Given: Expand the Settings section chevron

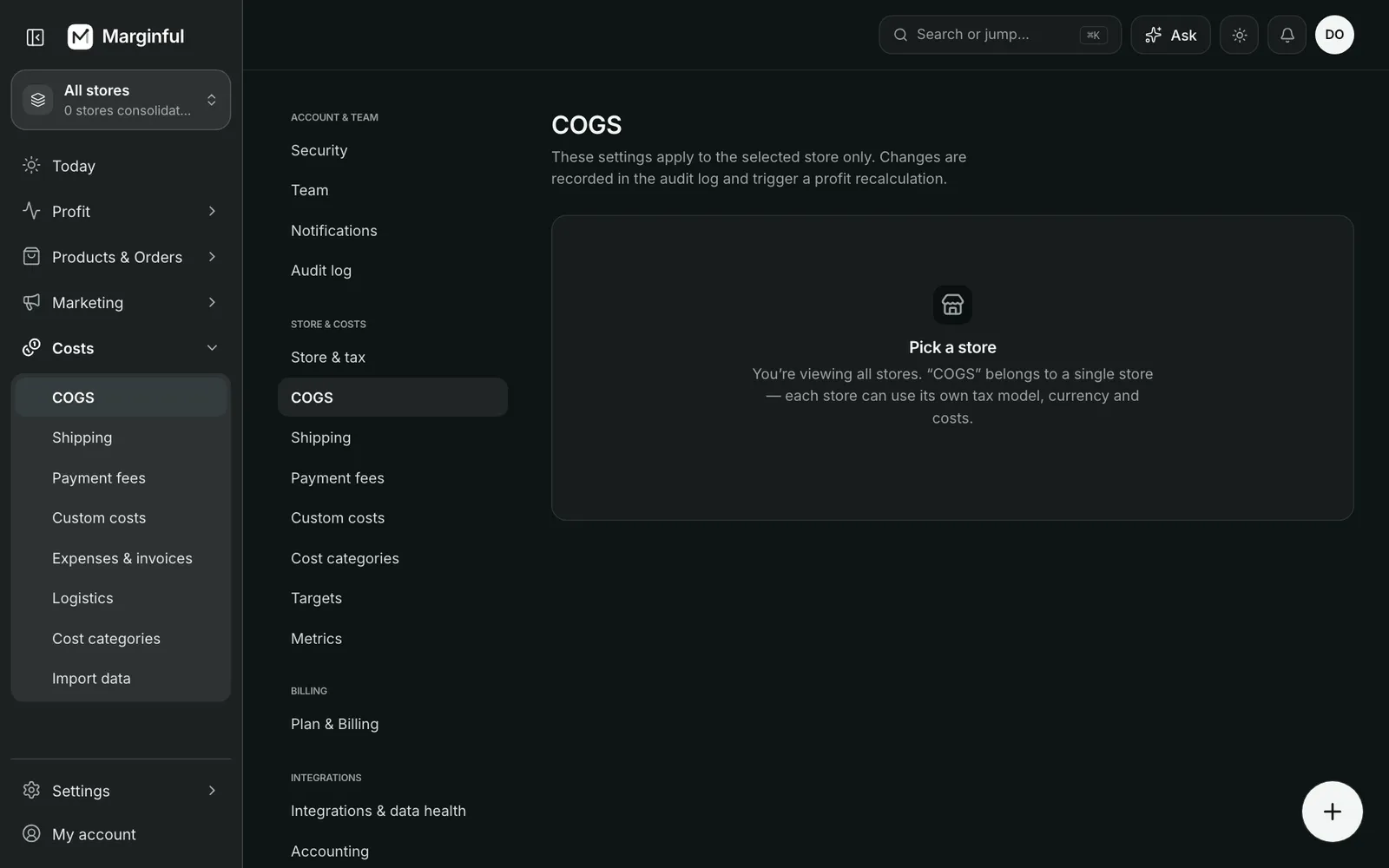Looking at the screenshot, I should (212, 791).
